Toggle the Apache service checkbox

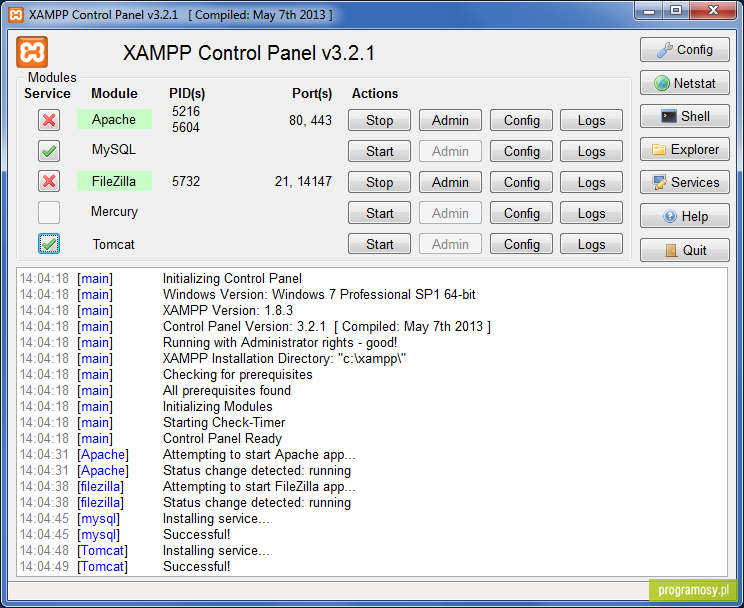(49, 120)
